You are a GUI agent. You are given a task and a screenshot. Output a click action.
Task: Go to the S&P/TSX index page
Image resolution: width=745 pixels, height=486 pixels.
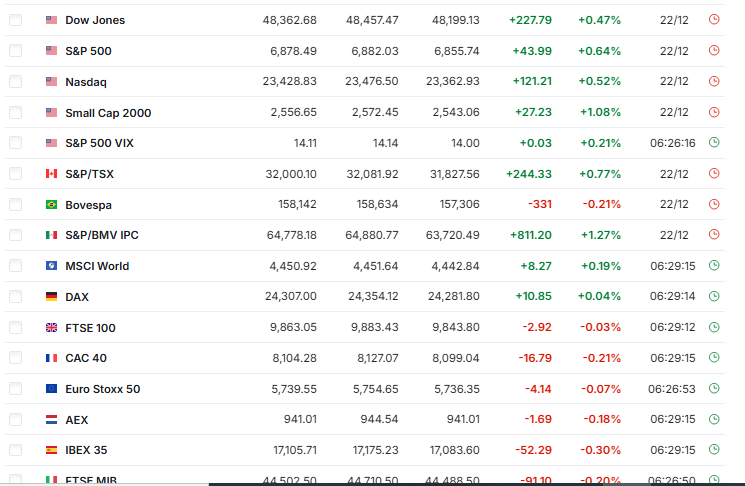click(x=89, y=174)
